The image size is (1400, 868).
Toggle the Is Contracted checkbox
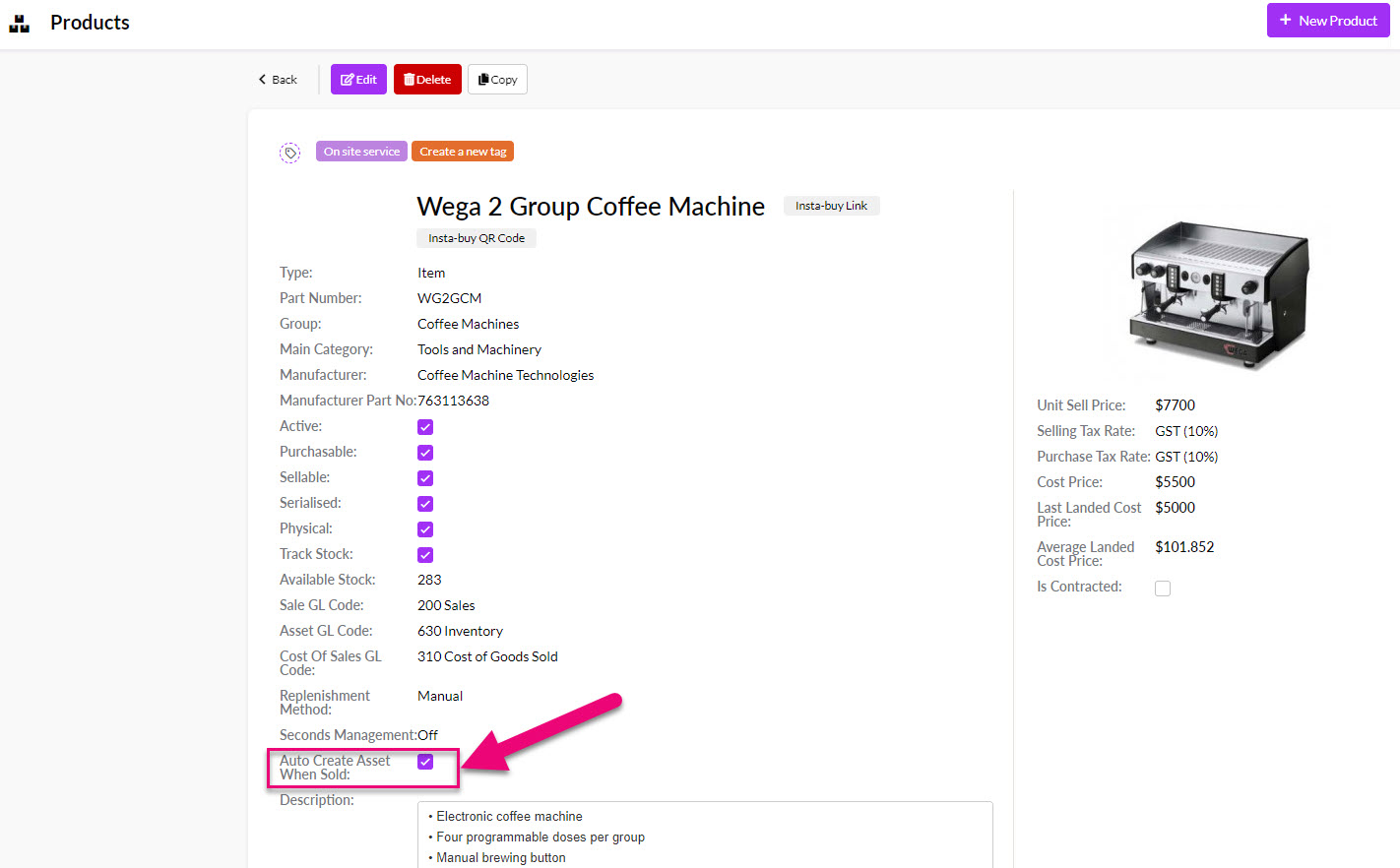(x=1163, y=589)
